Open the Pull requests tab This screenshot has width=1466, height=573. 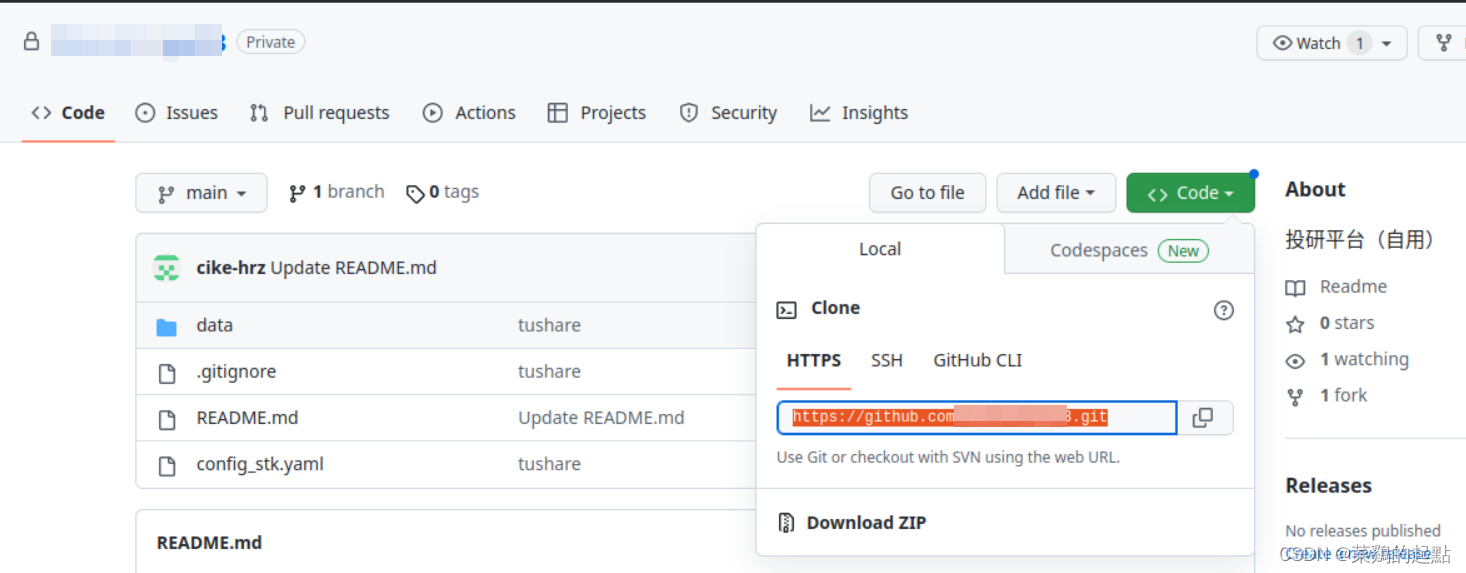tap(319, 113)
